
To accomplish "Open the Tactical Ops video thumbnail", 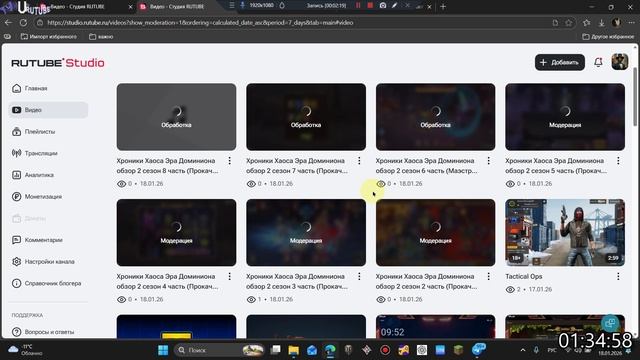I will (x=565, y=232).
